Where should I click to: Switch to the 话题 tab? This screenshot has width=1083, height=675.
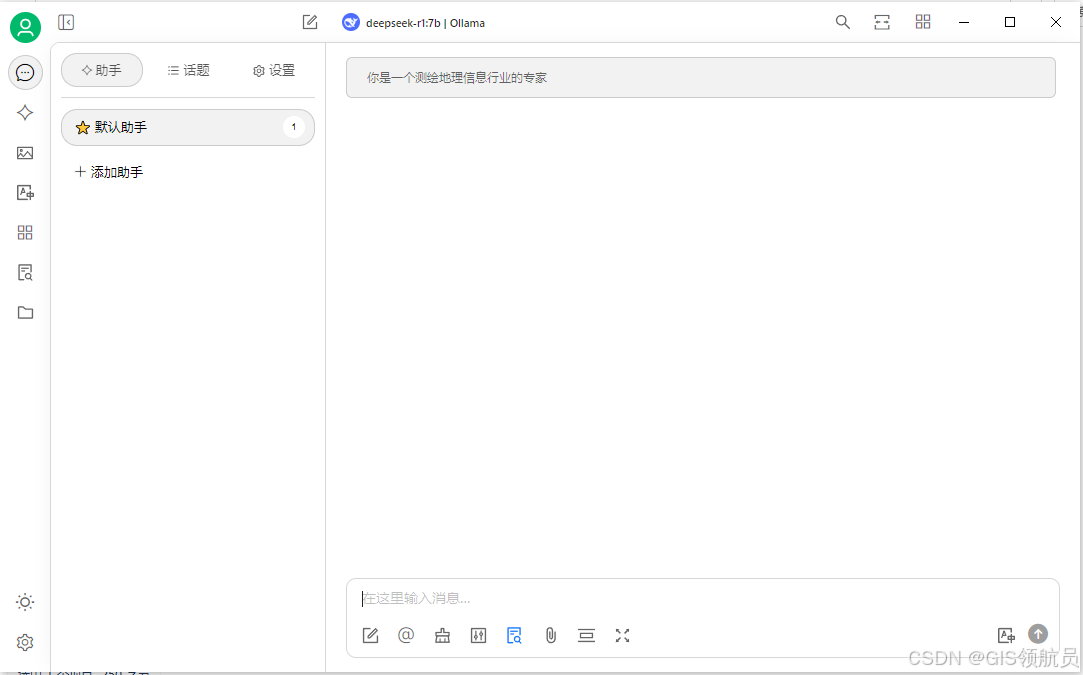pyautogui.click(x=189, y=70)
